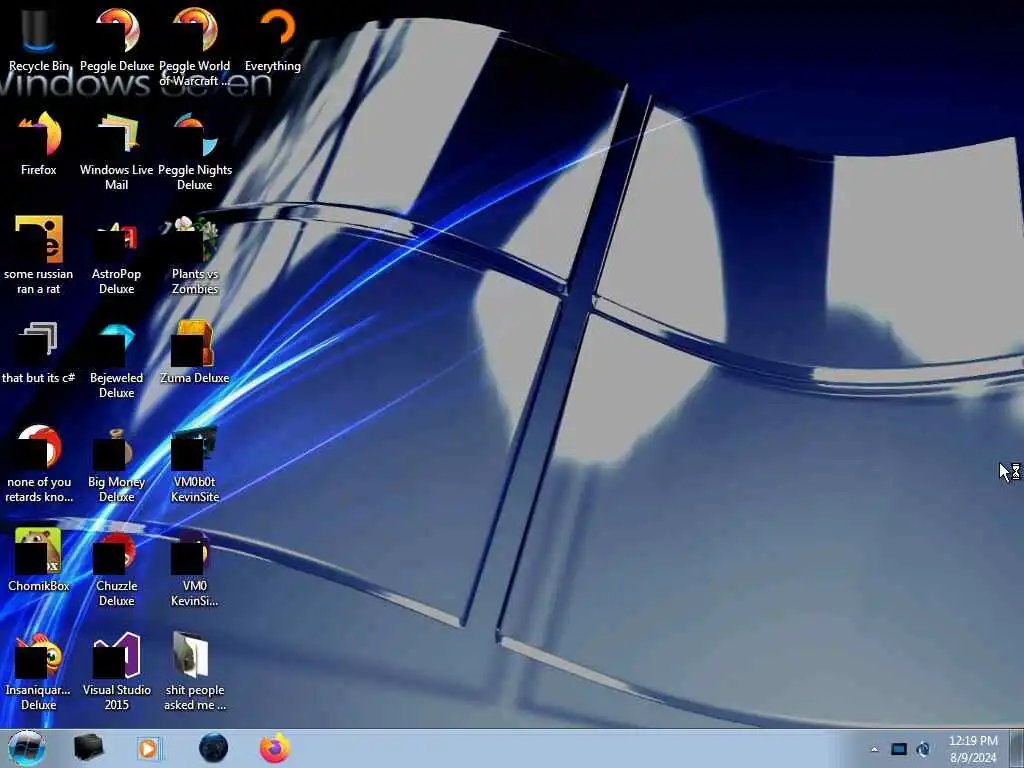Click the dark globe taskbar icon
1024x768 pixels.
coord(214,748)
